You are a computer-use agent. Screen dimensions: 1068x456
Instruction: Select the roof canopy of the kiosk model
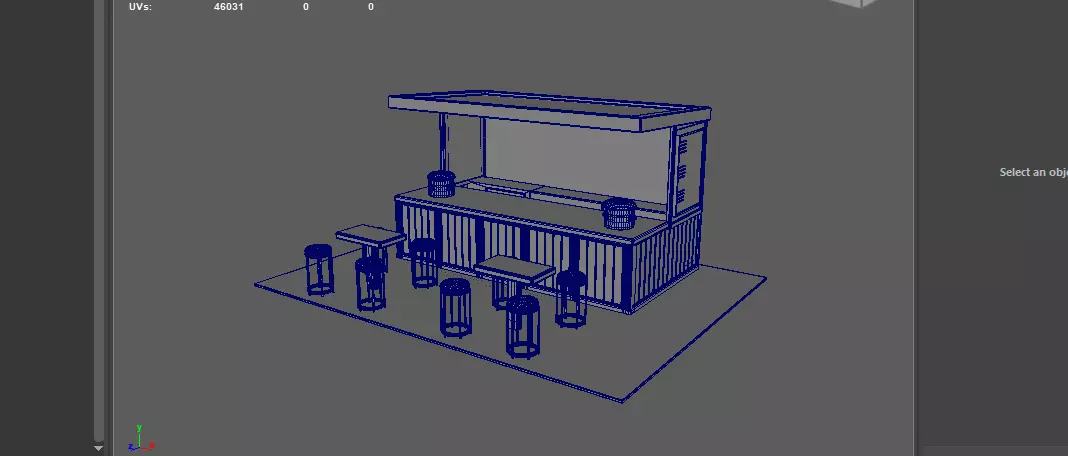(x=549, y=109)
